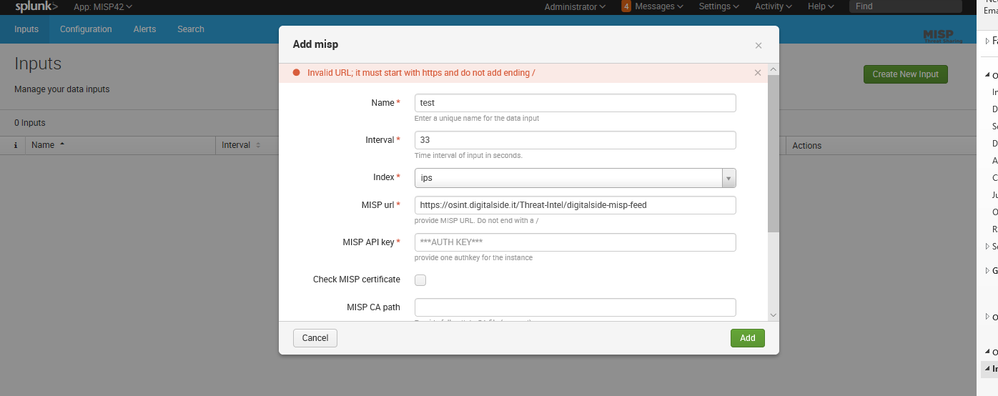998x396 pixels.
Task: Click 'Manage your data inputs' description text
Action: (x=62, y=89)
